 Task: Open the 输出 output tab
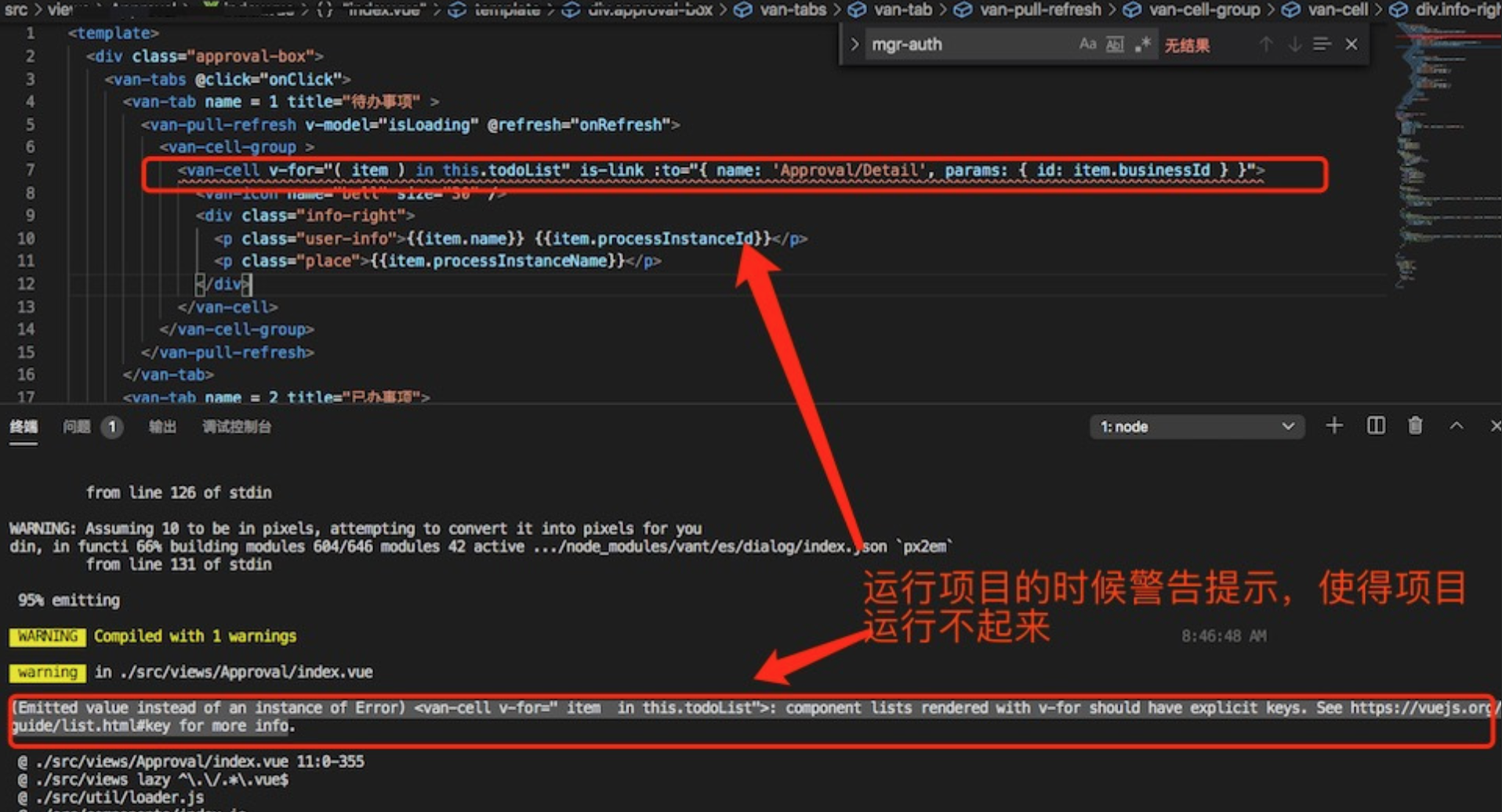tap(162, 427)
